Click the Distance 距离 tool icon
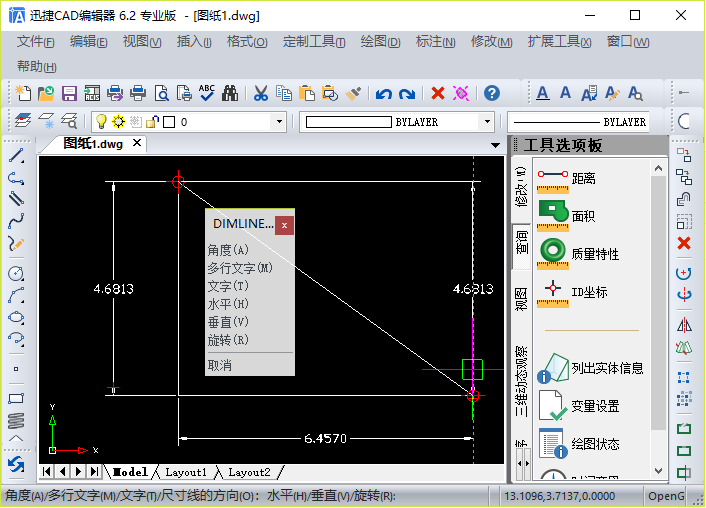Image resolution: width=706 pixels, height=508 pixels. pos(553,179)
